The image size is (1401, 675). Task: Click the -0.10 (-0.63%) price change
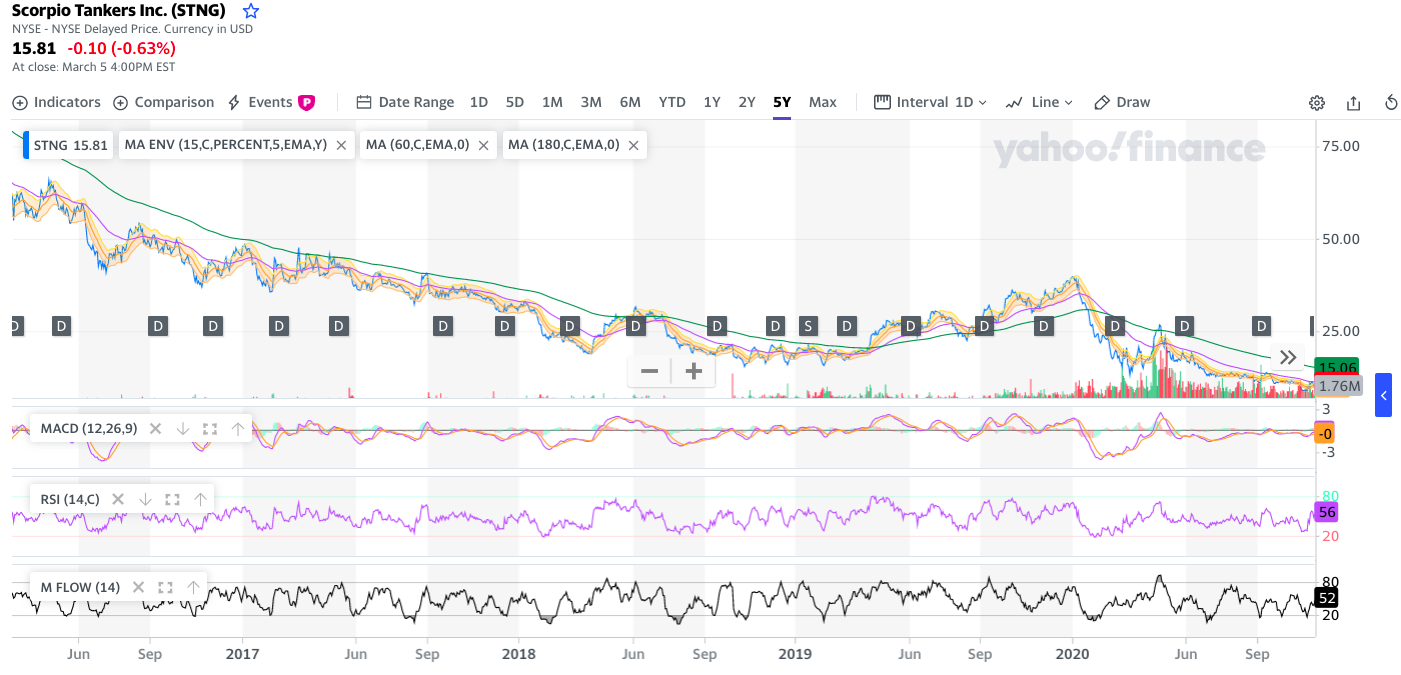click(121, 48)
